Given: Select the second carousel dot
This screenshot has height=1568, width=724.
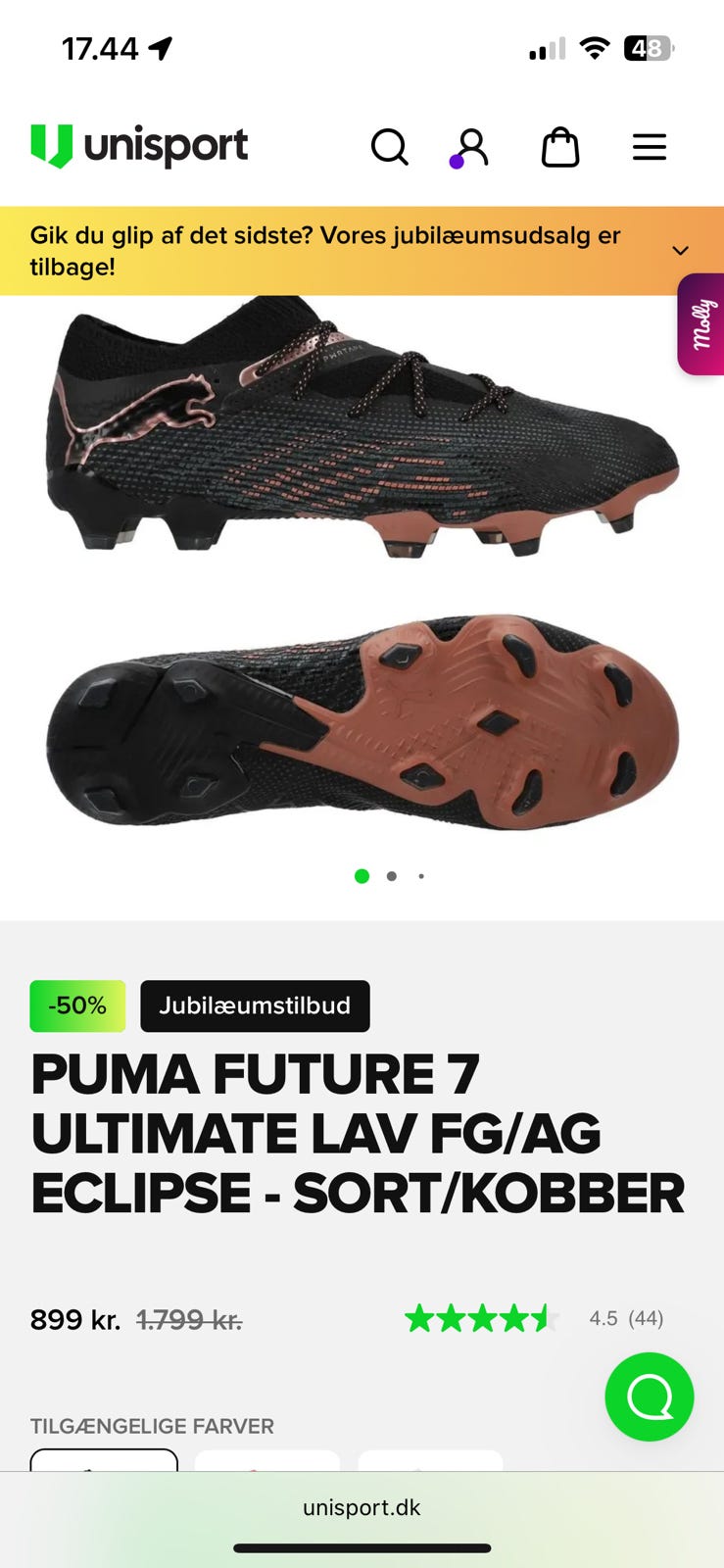Looking at the screenshot, I should click(392, 876).
